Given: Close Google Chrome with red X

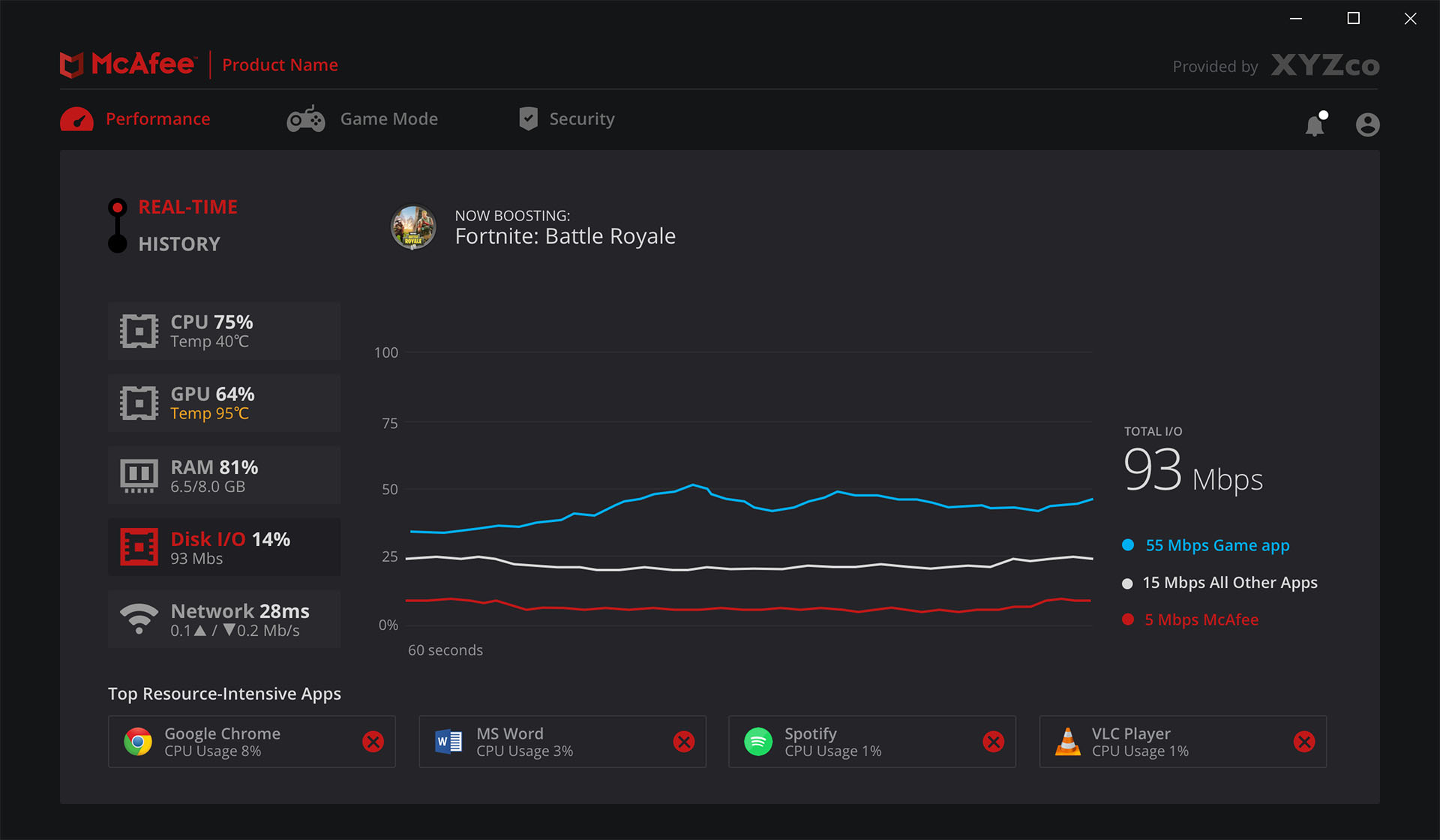Looking at the screenshot, I should (373, 742).
